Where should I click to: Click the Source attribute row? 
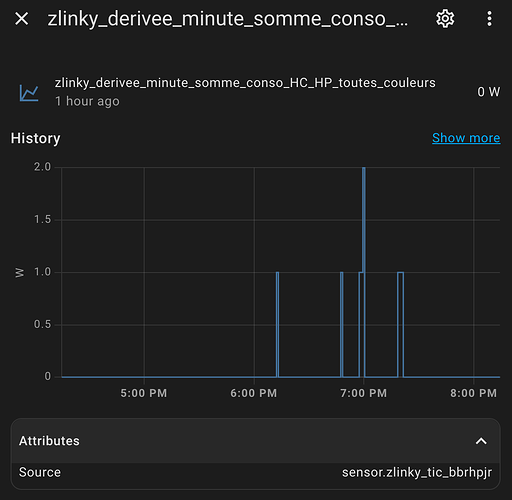coord(255,472)
